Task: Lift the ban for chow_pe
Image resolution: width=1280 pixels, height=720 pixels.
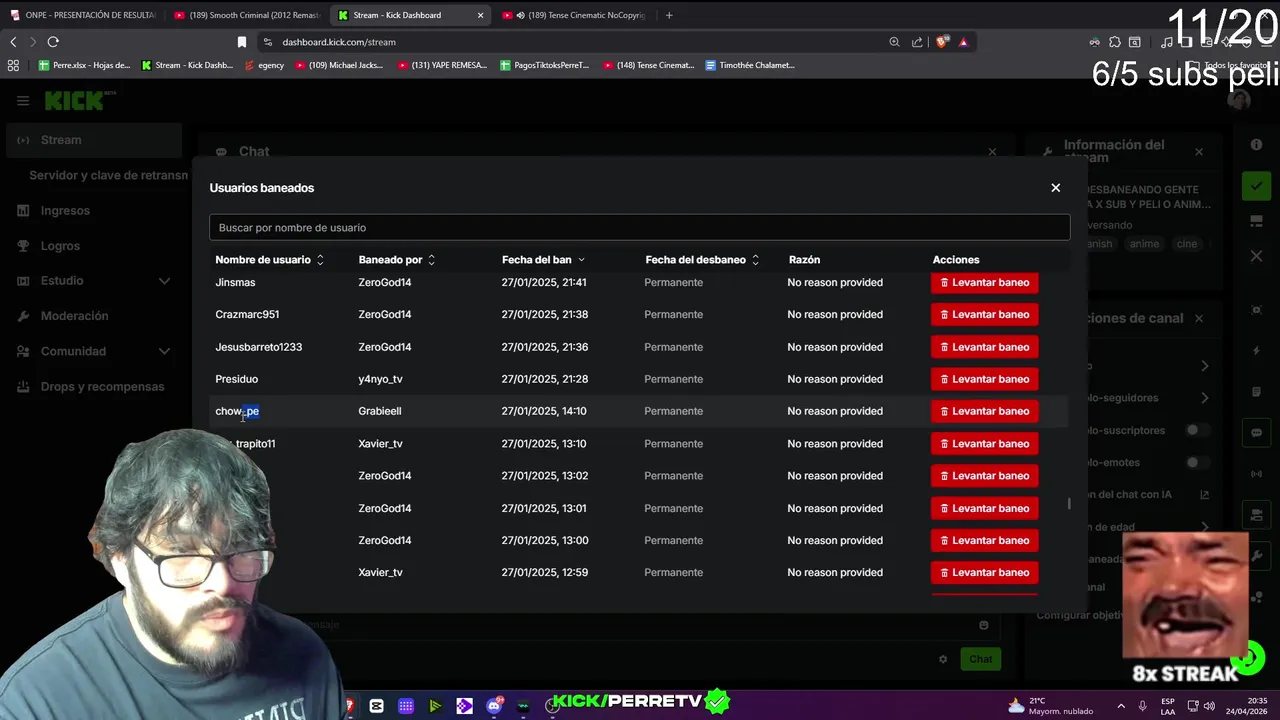Action: pyautogui.click(x=984, y=411)
